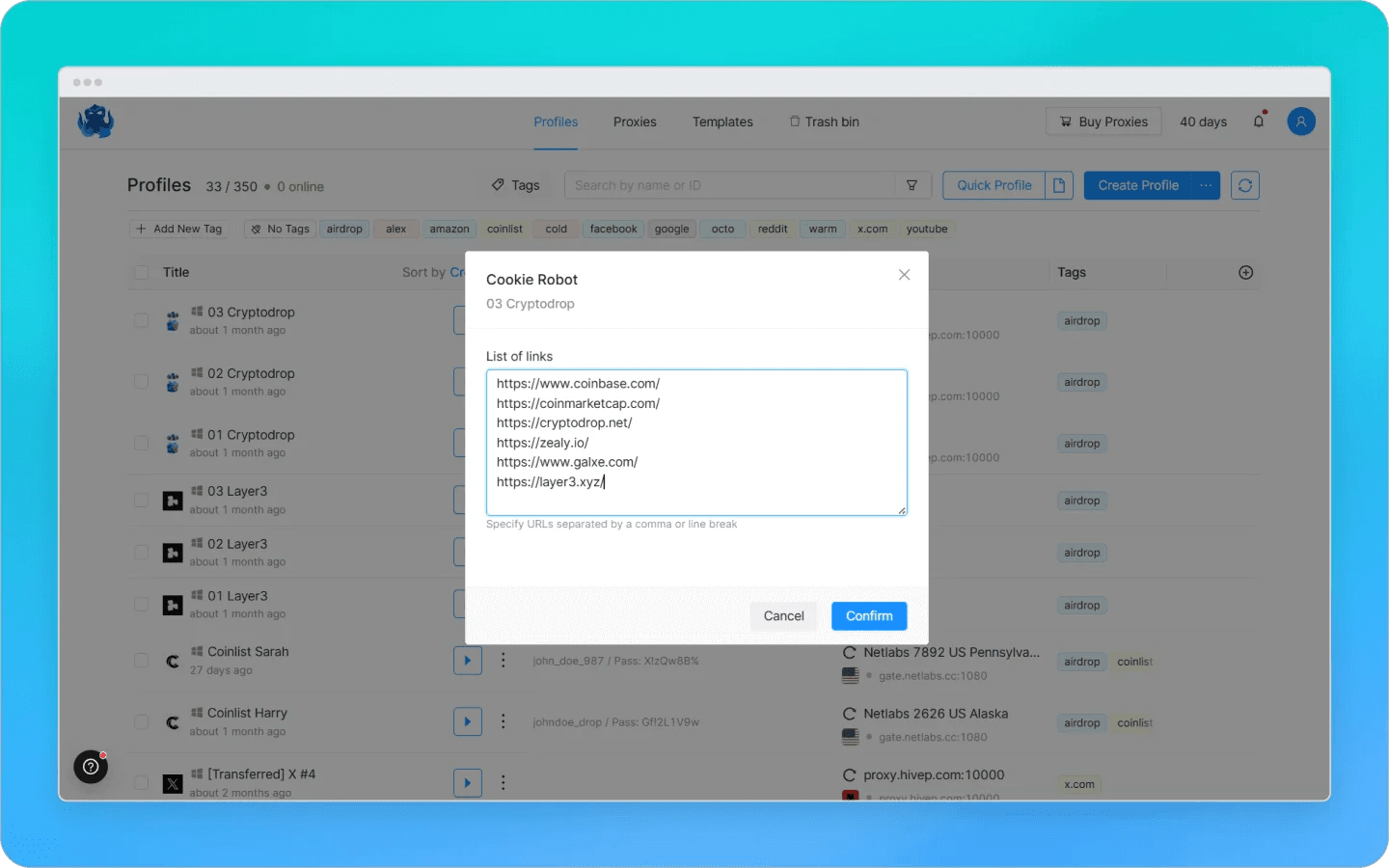Click the 01 Cryptodrop profile avatar

173,444
